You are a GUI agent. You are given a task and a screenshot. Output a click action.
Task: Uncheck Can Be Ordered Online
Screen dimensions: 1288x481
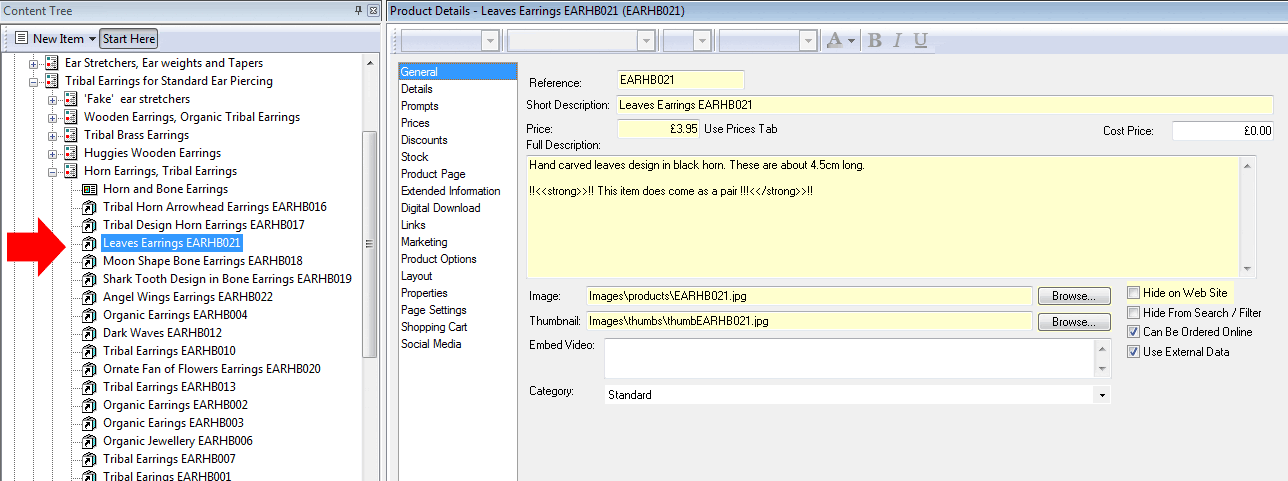(1133, 332)
